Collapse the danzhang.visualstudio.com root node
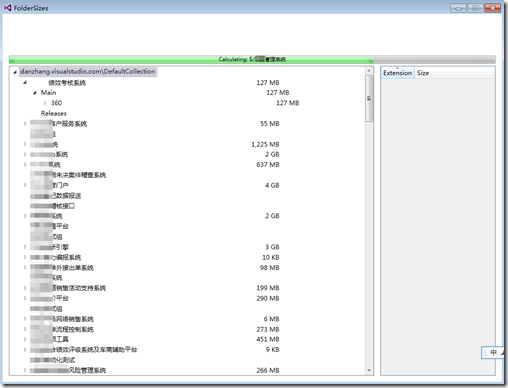508x388 pixels. (15, 72)
